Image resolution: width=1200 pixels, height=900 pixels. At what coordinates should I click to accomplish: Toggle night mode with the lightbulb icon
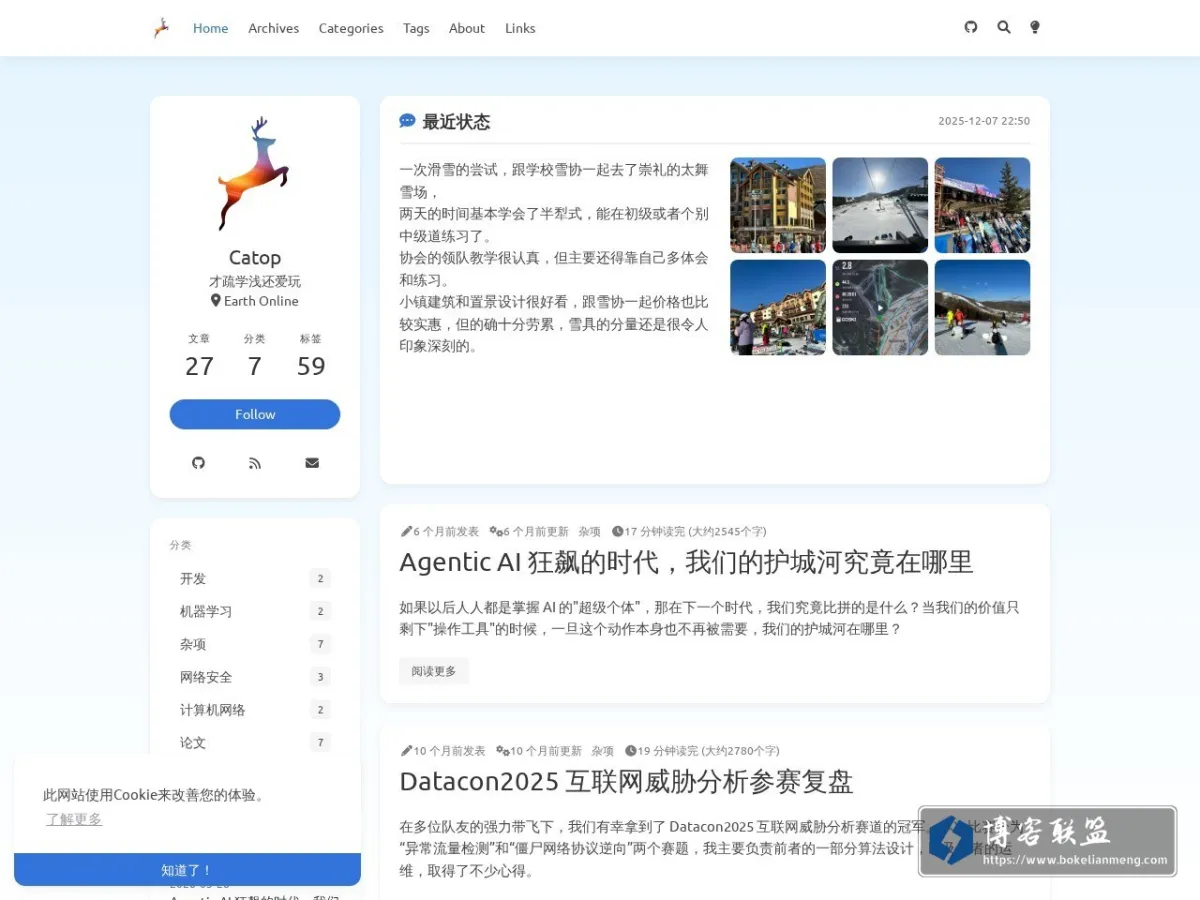(x=1035, y=27)
